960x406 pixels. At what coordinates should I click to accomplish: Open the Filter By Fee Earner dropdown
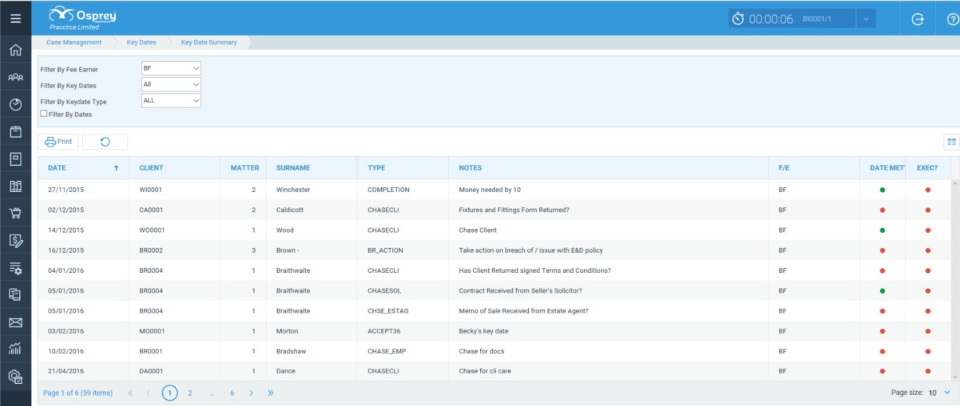pyautogui.click(x=171, y=69)
